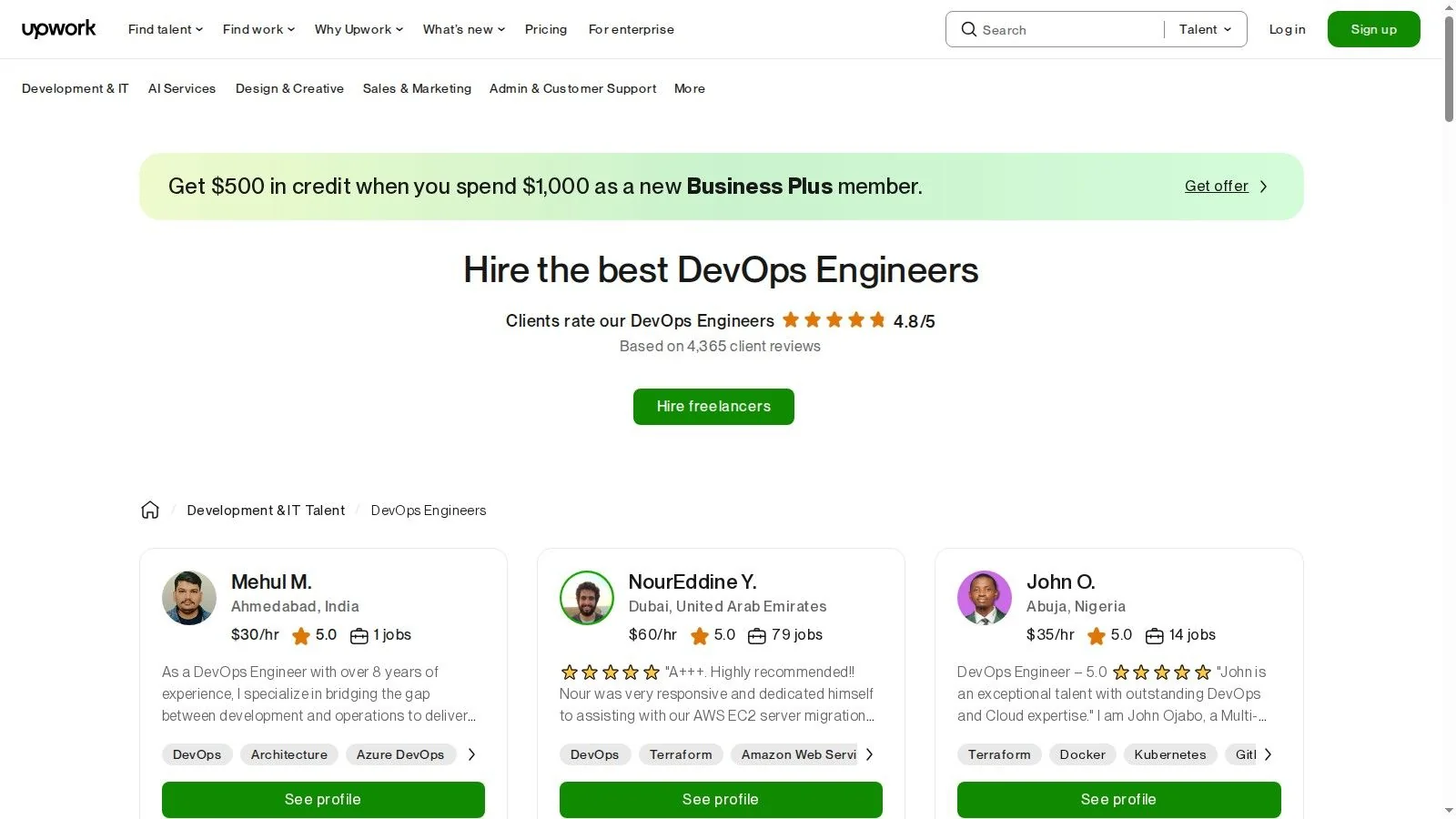This screenshot has height=819, width=1456.
Task: Click John O.'s profile avatar
Action: (984, 598)
